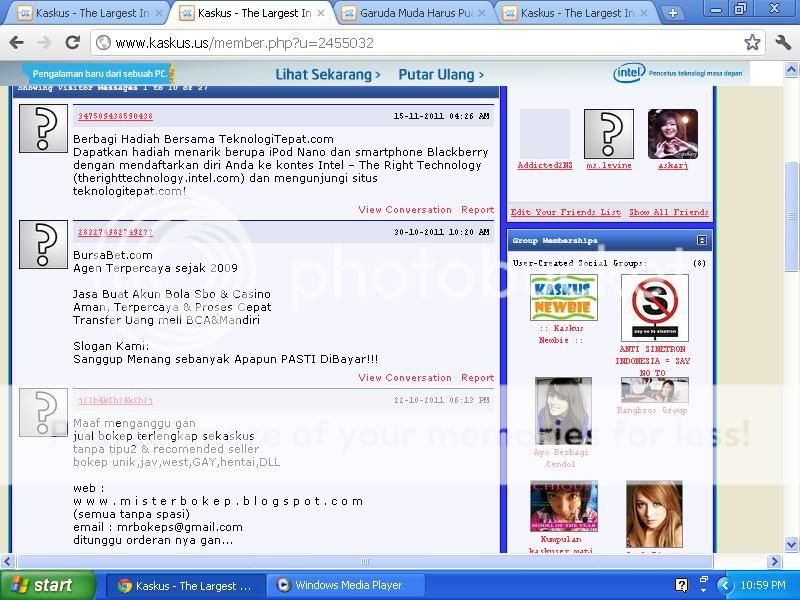Click Putar Ulang in the Intel banner
Viewport: 800px width, 600px height.
pos(441,74)
